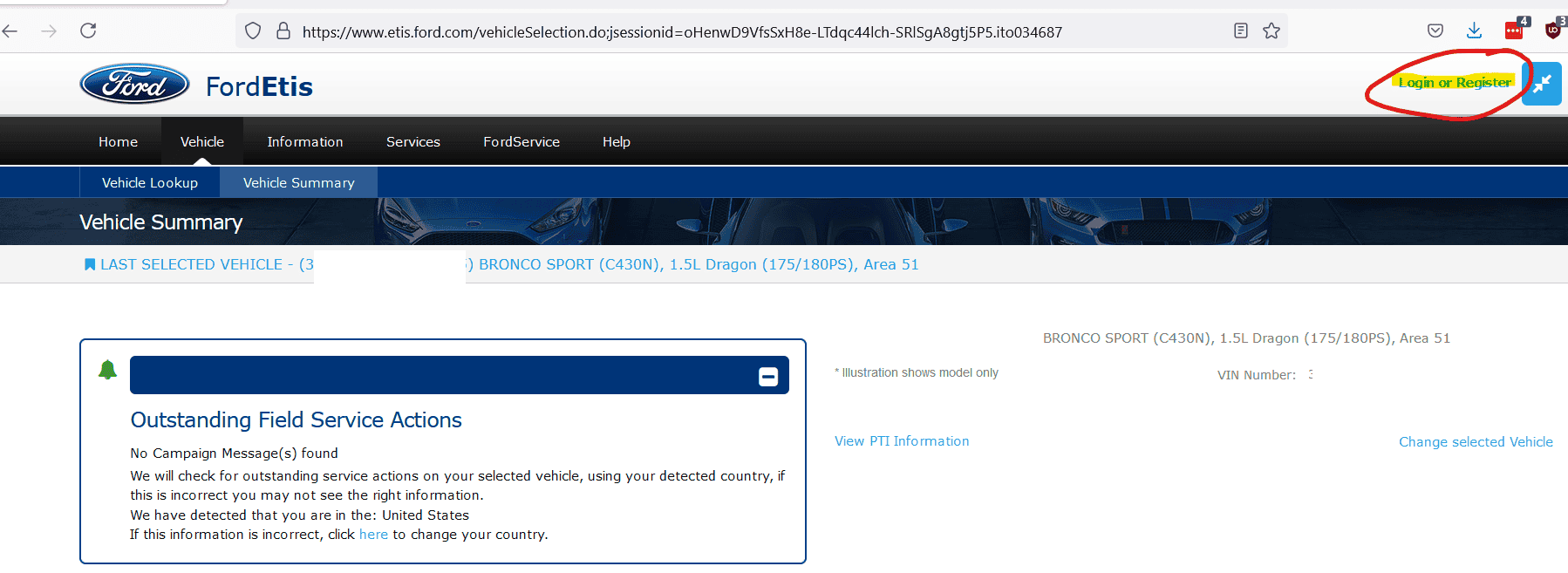Switch to the Vehicle Lookup tab
This screenshot has height=573, width=1568.
150,182
